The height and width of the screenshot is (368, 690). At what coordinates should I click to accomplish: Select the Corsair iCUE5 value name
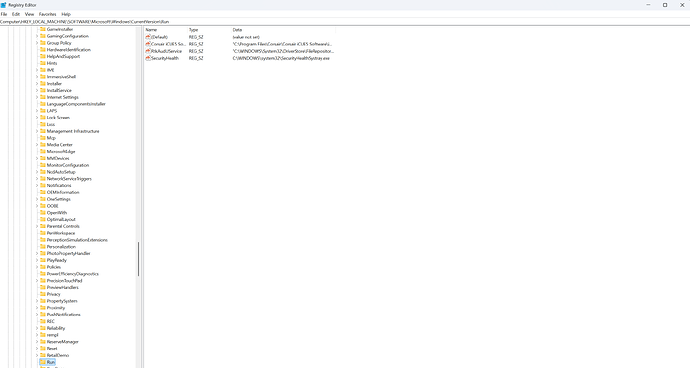click(169, 44)
